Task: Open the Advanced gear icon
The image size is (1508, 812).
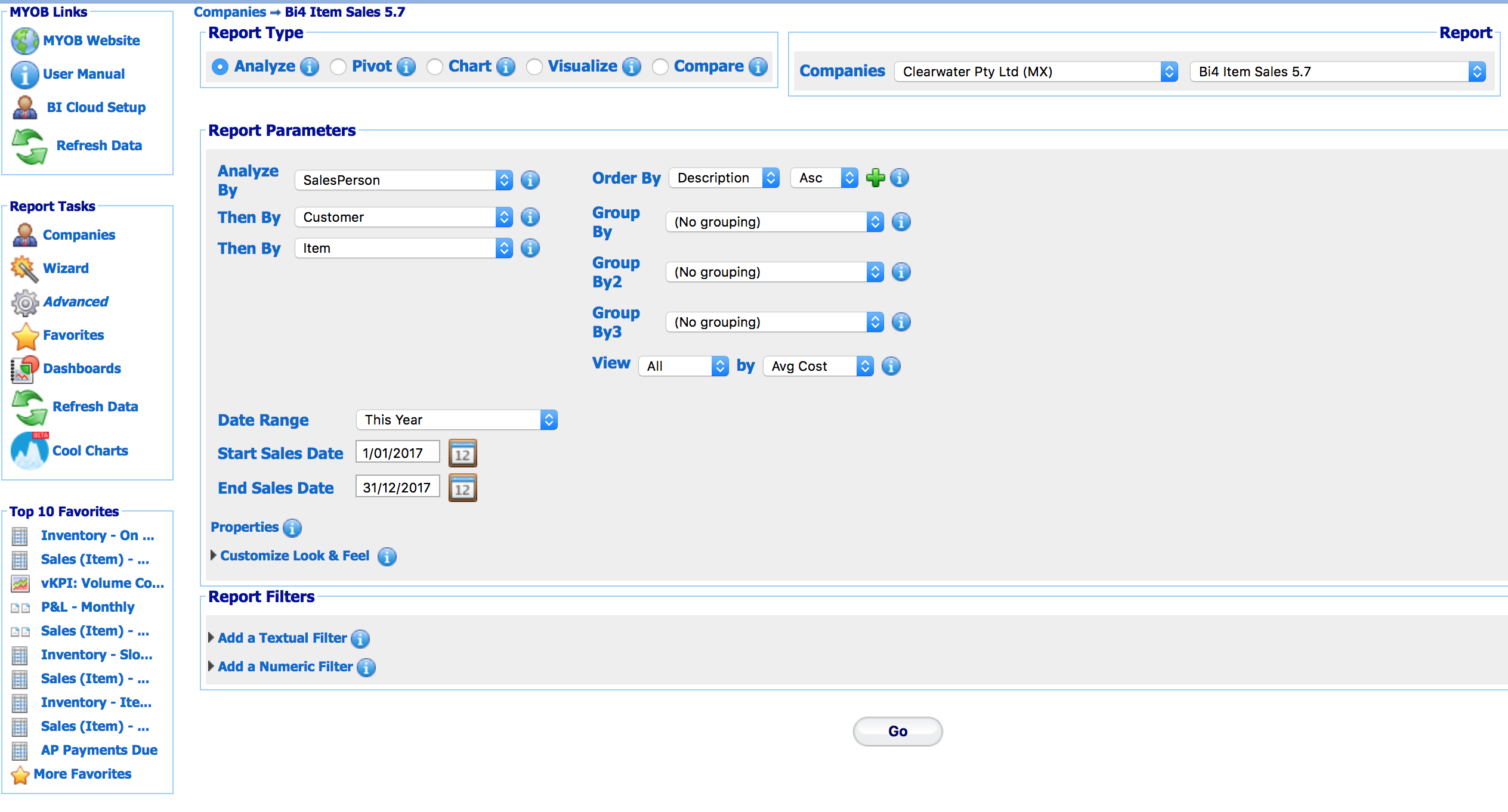Action: point(25,302)
